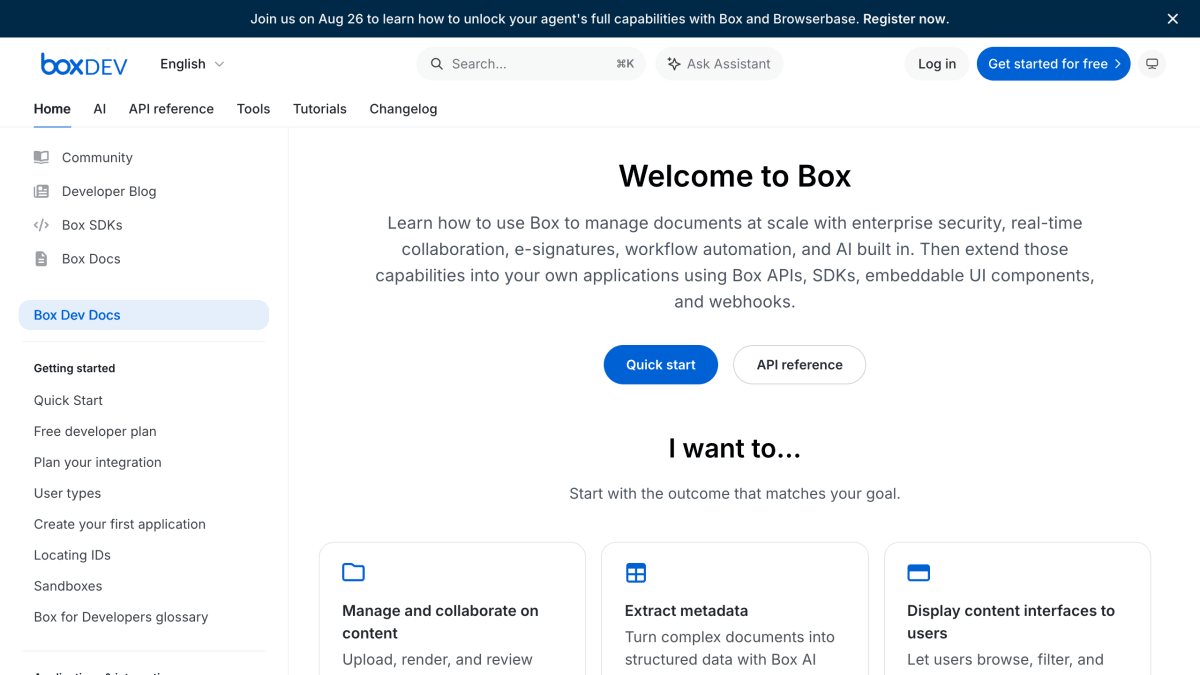Click the API reference outlined button
The image size is (1200, 675).
(799, 365)
